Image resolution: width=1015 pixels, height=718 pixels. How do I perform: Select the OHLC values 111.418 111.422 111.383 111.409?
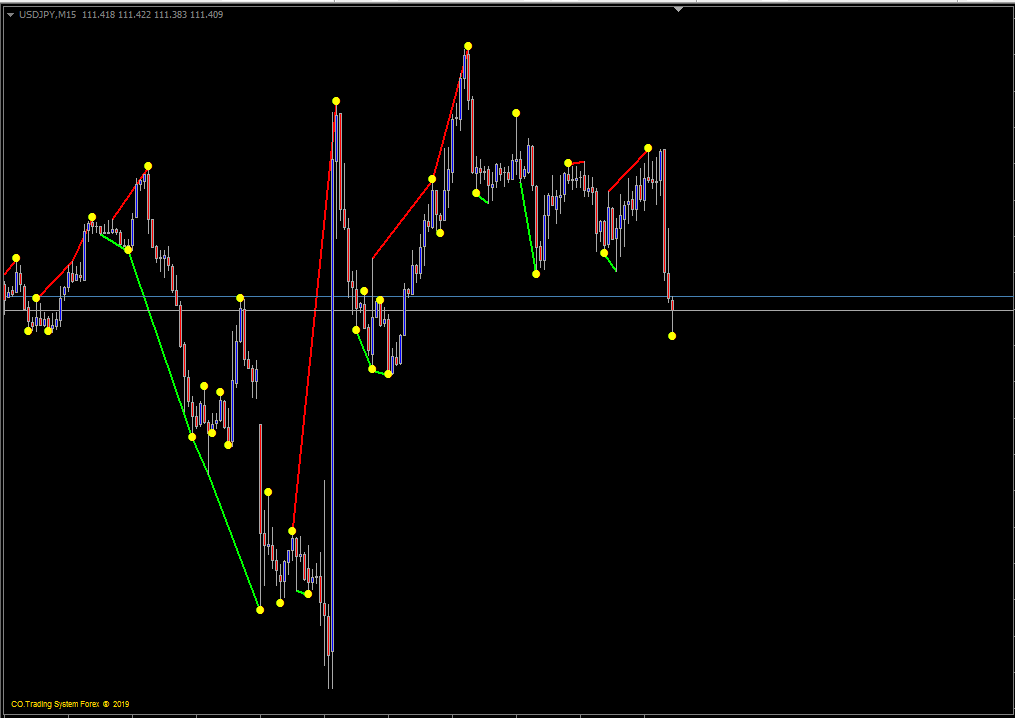coord(153,15)
